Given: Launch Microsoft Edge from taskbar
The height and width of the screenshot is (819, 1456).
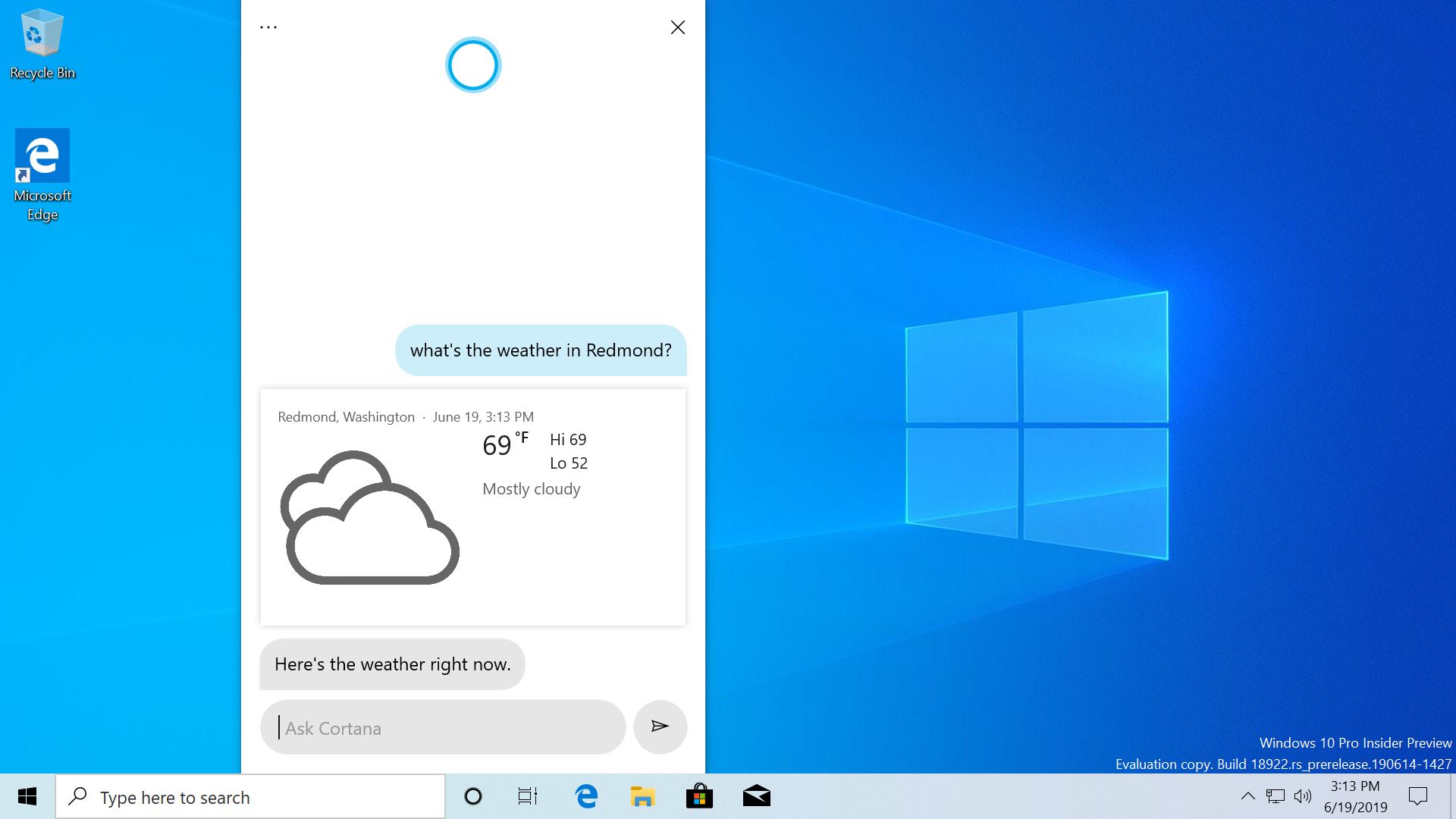Looking at the screenshot, I should coord(586,796).
